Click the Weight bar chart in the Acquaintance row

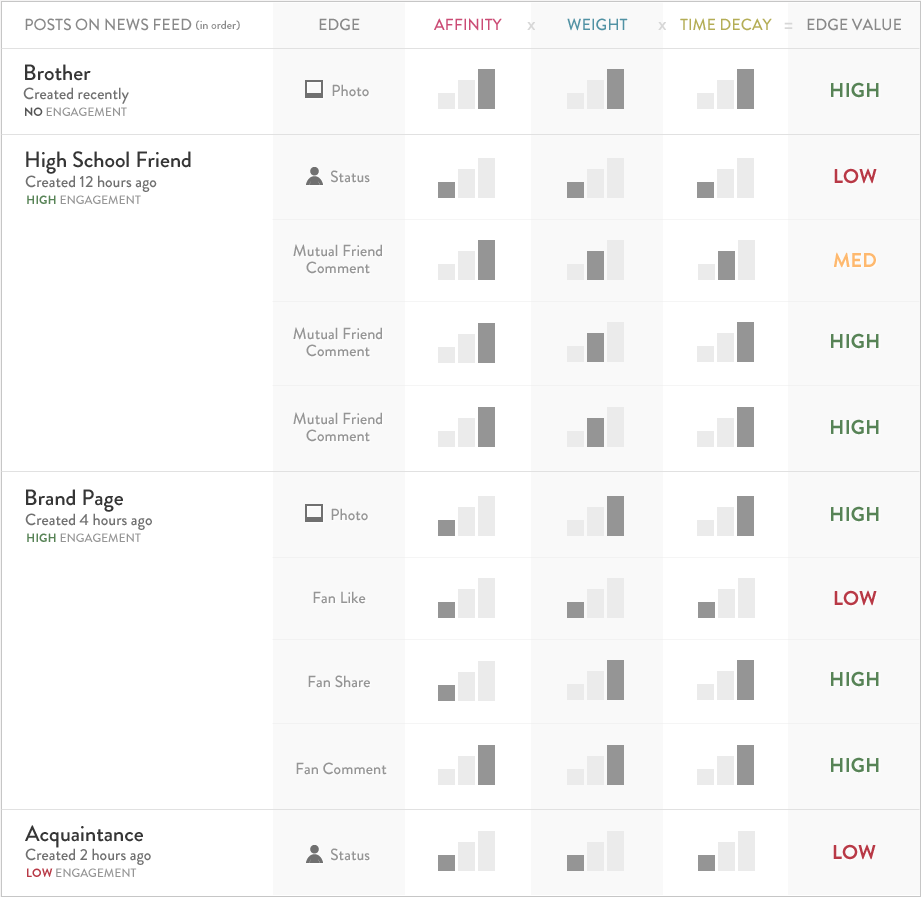click(596, 852)
